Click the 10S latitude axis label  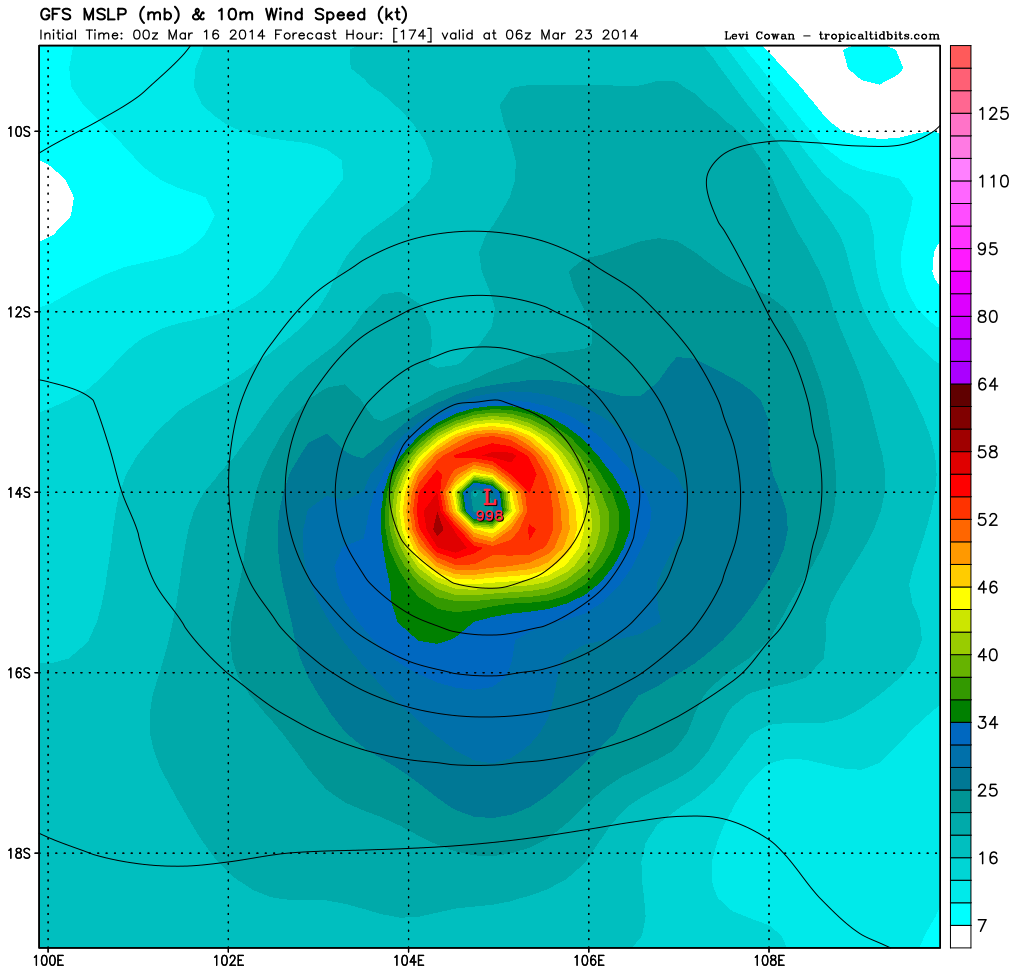coord(20,131)
